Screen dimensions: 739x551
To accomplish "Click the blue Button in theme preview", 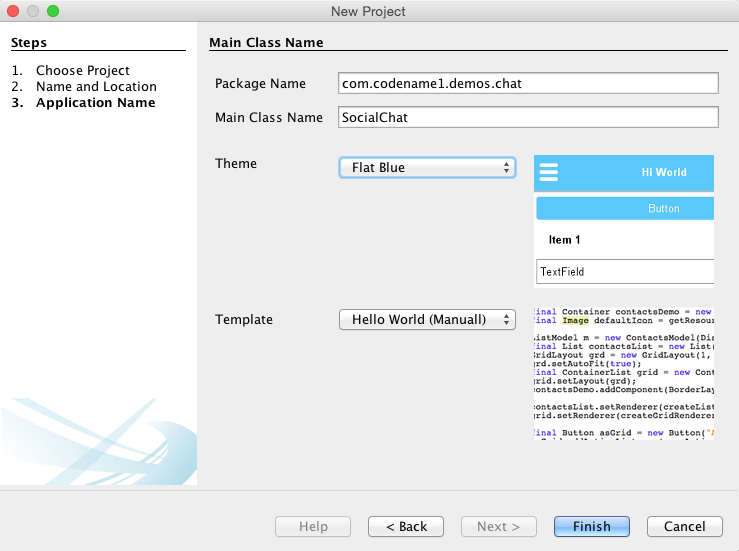I will tap(626, 209).
